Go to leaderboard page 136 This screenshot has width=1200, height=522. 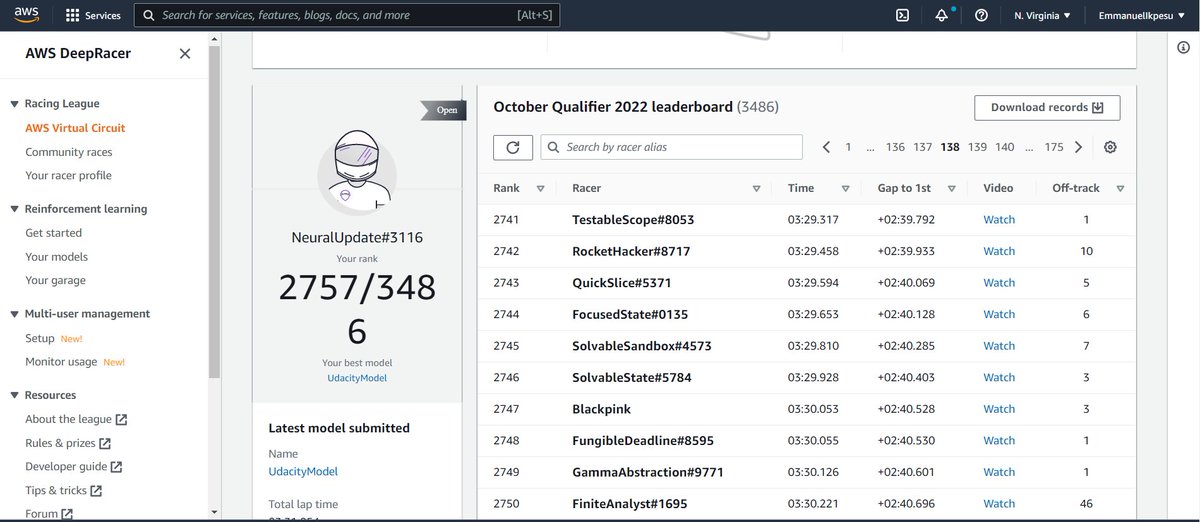(x=895, y=147)
